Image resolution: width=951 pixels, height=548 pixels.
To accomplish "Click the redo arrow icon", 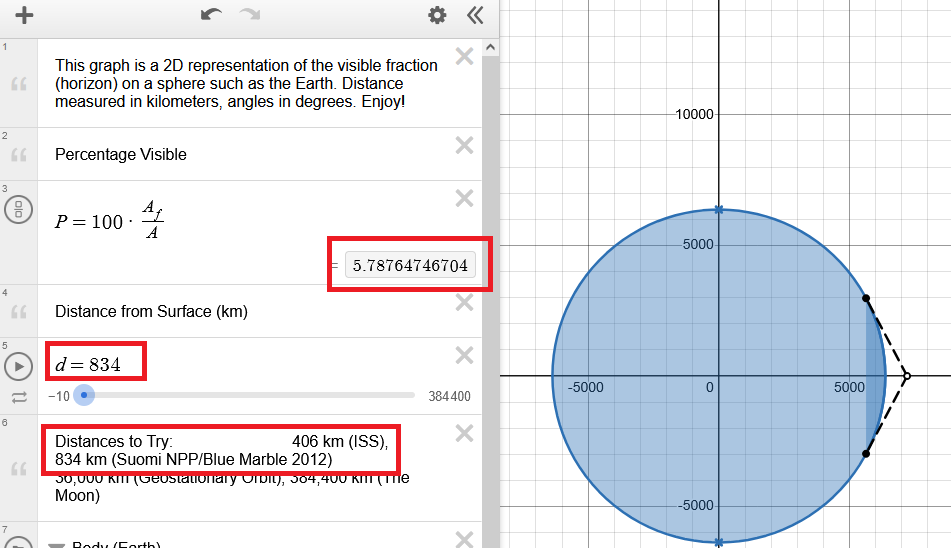I will click(250, 15).
